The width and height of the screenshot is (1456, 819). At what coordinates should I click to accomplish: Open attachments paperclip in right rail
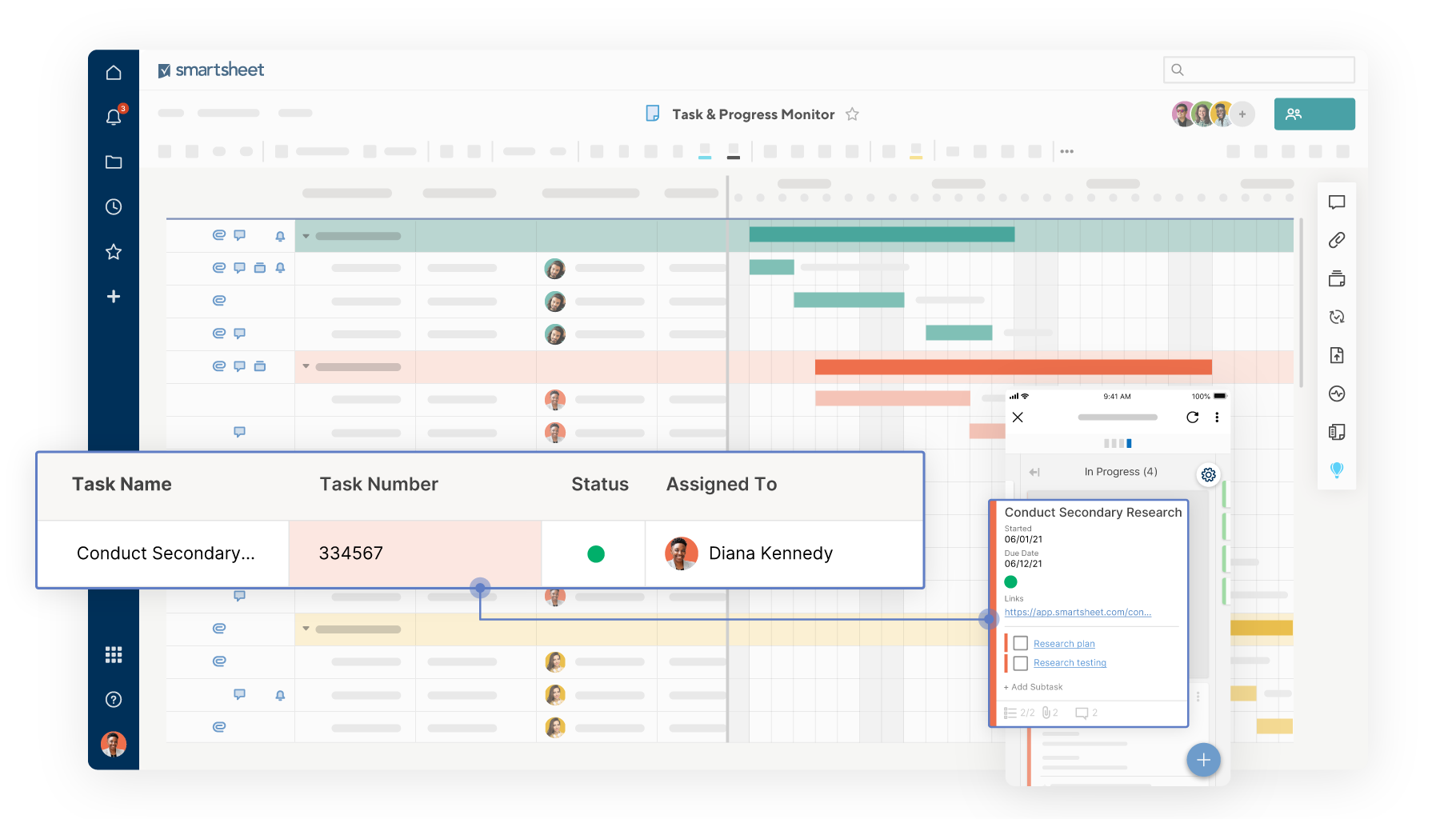[1337, 240]
